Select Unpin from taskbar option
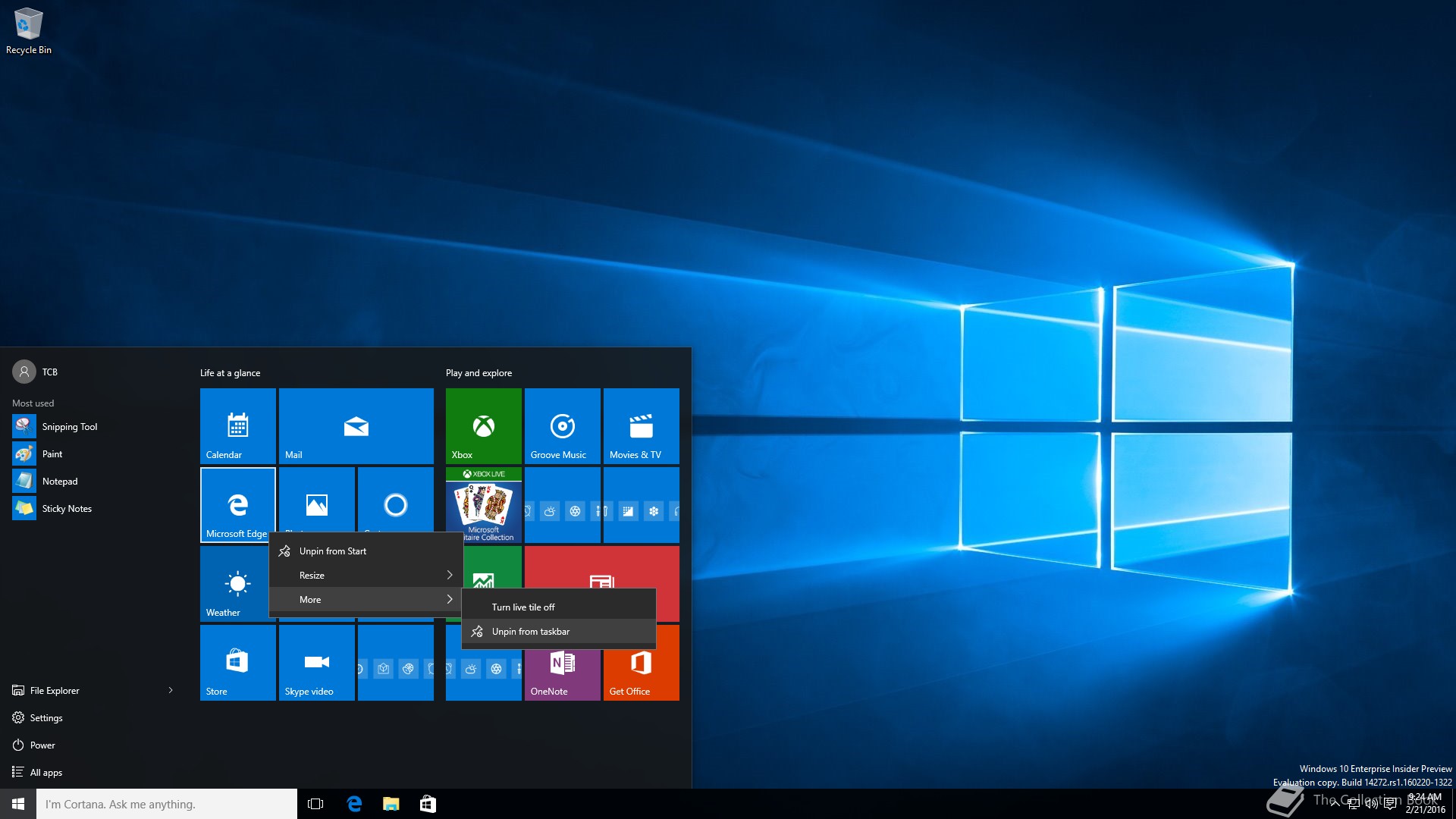The width and height of the screenshot is (1456, 819). pyautogui.click(x=531, y=632)
